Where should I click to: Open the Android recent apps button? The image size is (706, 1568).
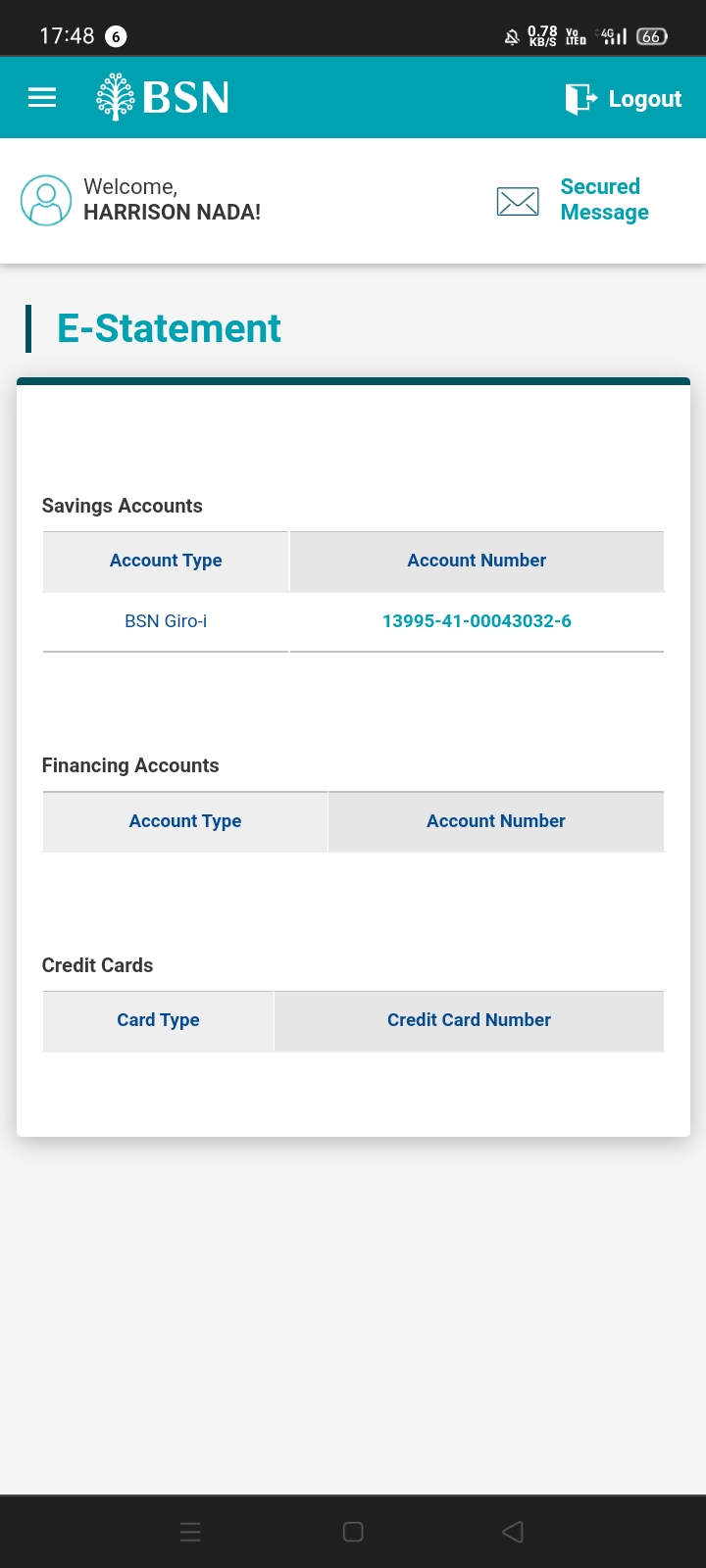190,1532
